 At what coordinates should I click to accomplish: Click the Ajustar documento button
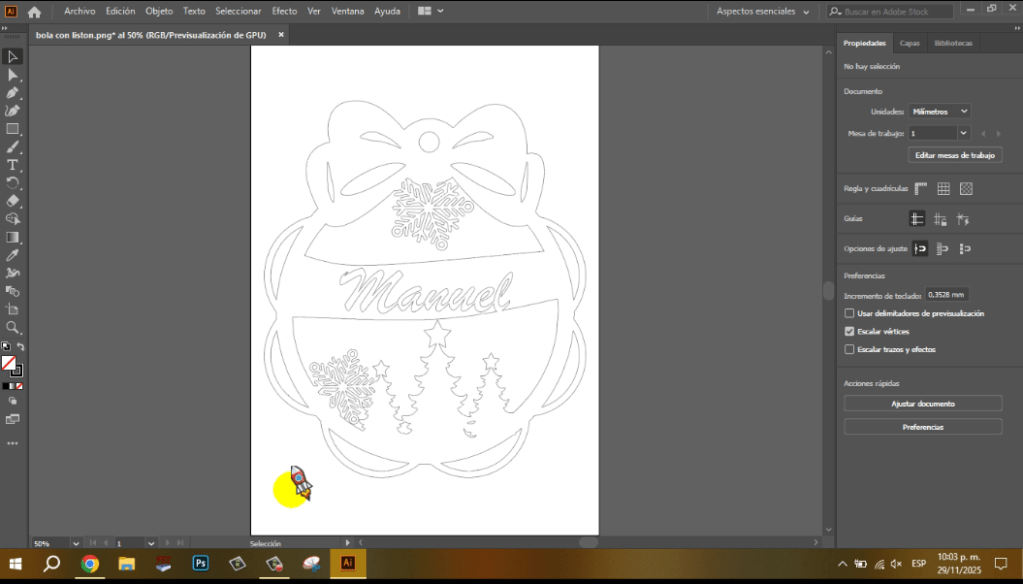tap(921, 402)
